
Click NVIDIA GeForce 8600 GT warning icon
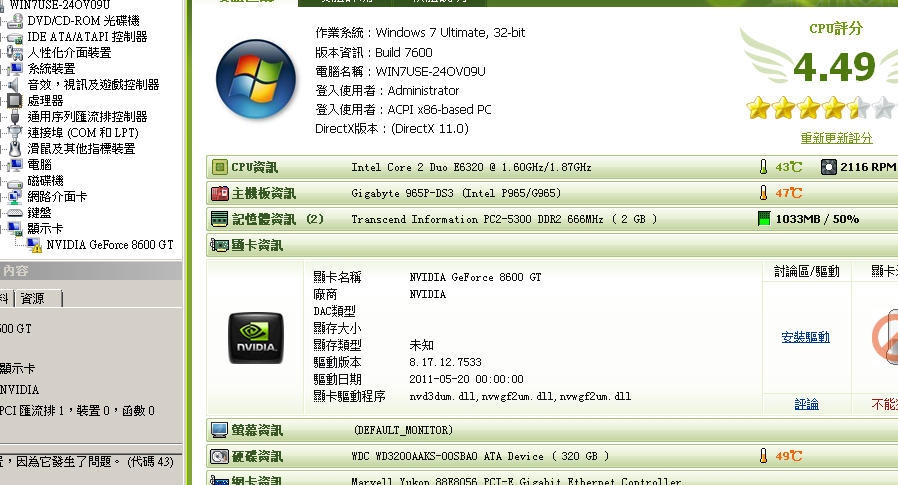click(x=34, y=245)
